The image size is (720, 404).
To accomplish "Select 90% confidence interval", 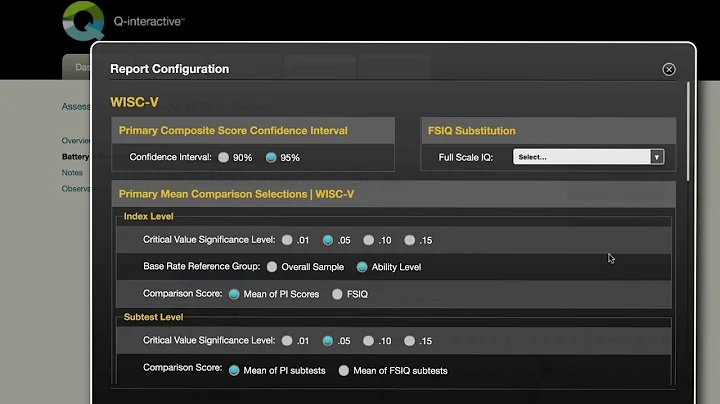I will click(x=224, y=157).
